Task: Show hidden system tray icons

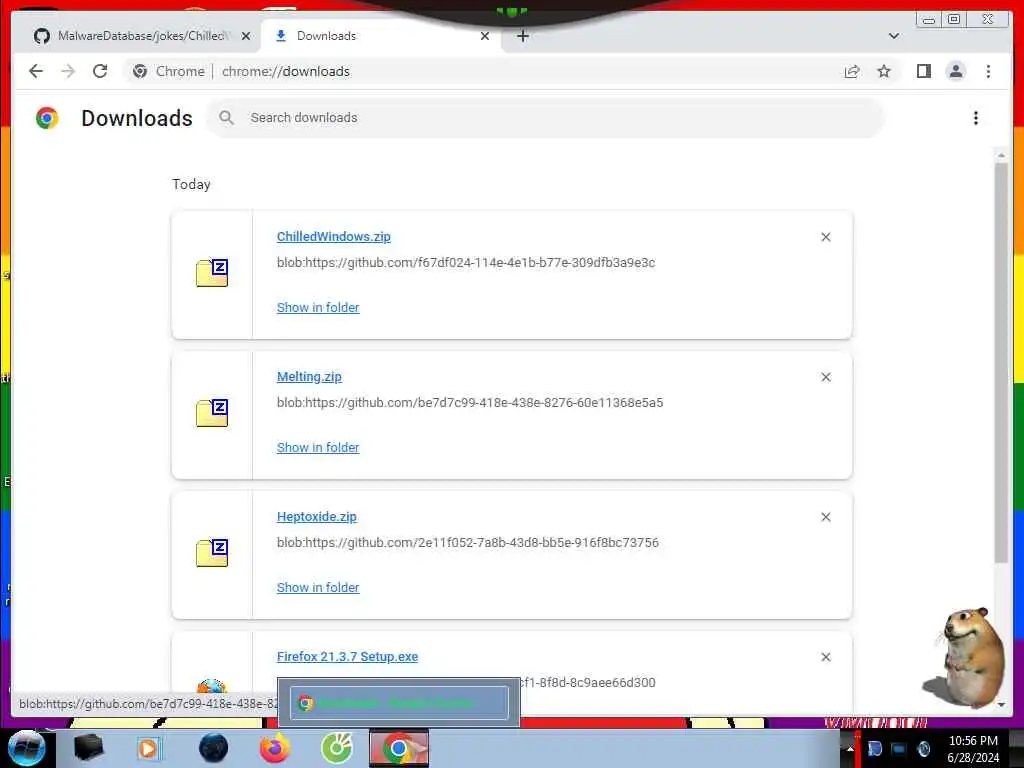Action: pyautogui.click(x=850, y=748)
